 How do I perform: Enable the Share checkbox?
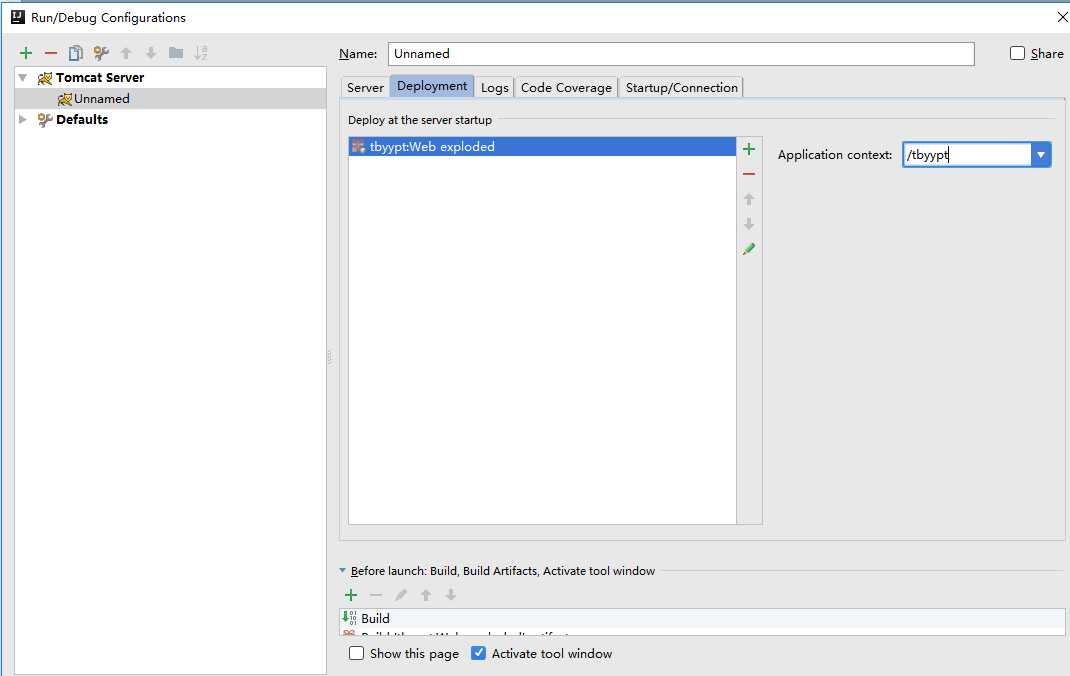pos(1017,53)
